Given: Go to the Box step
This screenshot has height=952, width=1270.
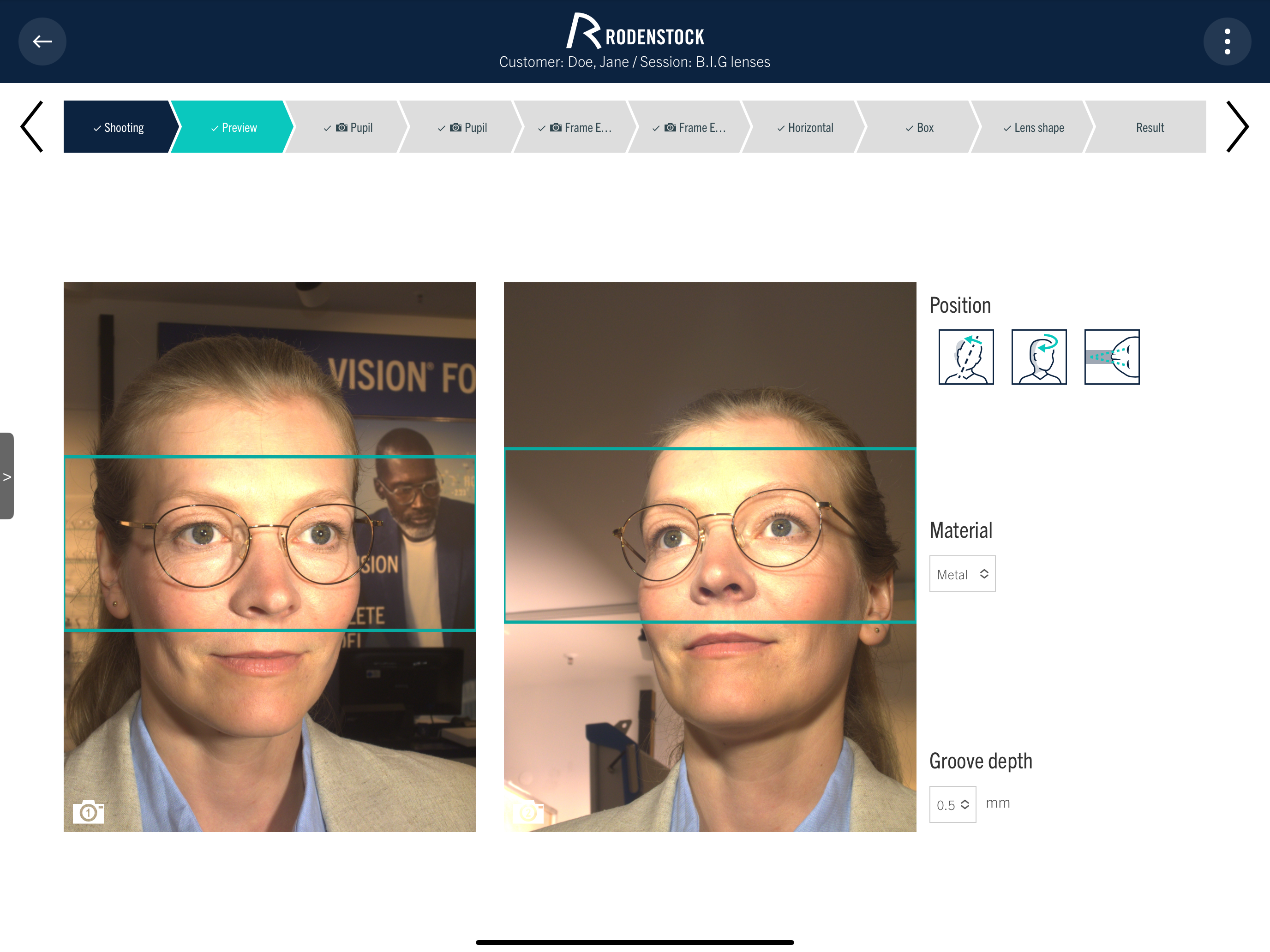Looking at the screenshot, I should coord(919,127).
